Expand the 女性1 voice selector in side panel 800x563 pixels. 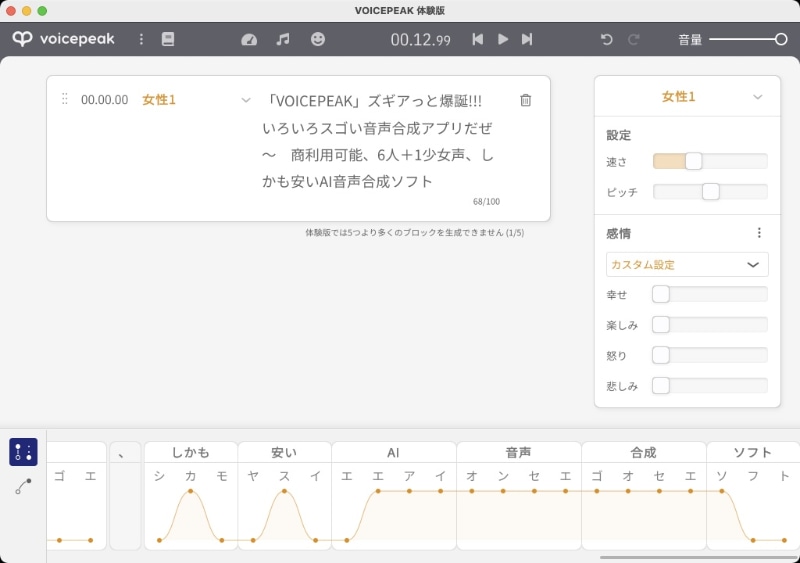[758, 97]
